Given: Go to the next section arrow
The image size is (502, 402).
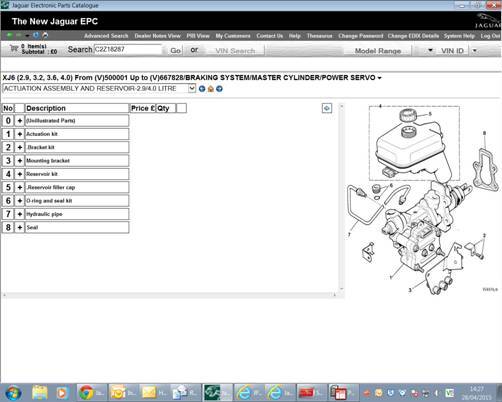Looking at the screenshot, I should click(219, 89).
